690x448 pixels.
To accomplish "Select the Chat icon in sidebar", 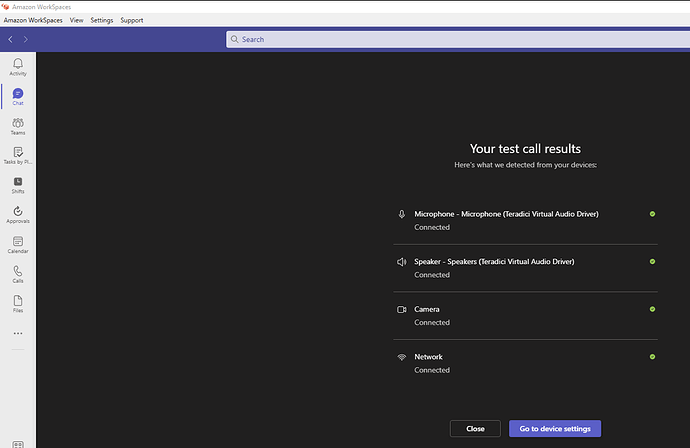I will tap(18, 96).
